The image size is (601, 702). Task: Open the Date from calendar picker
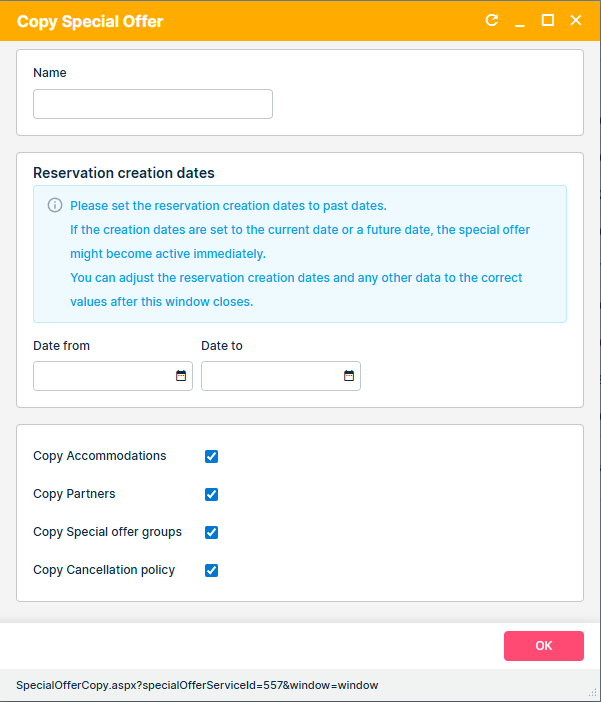181,376
